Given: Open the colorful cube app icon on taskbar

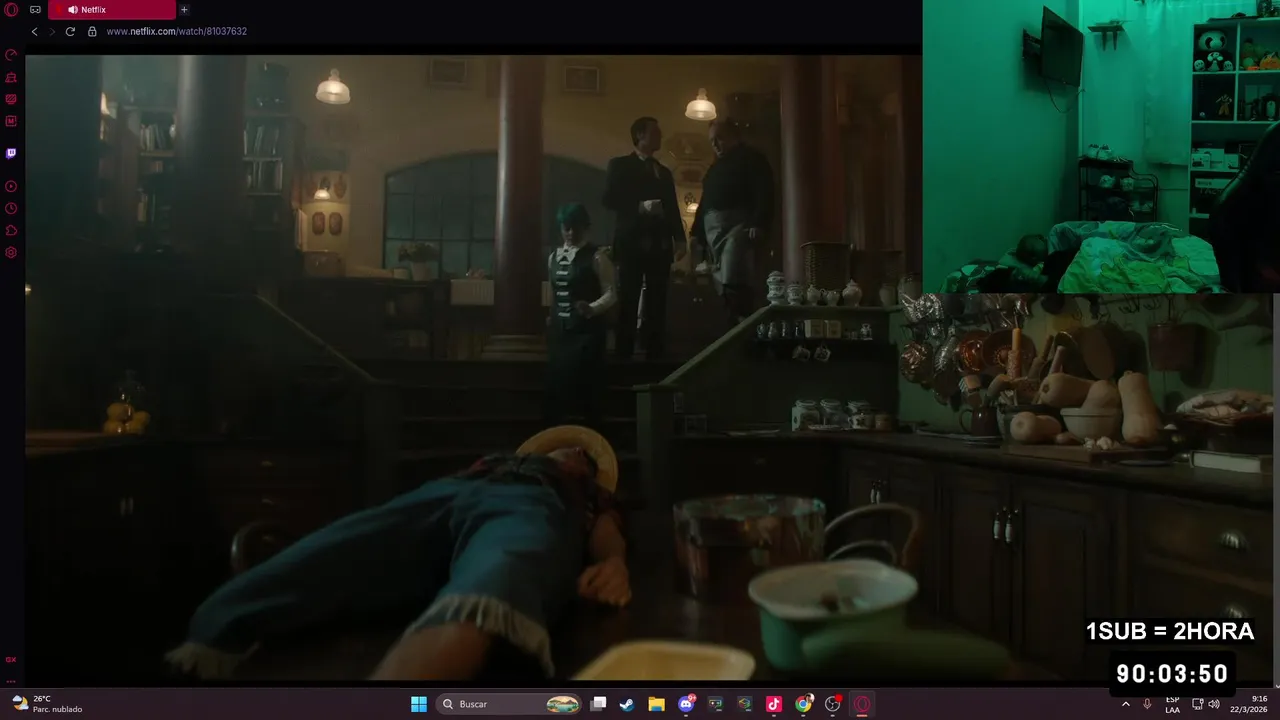Looking at the screenshot, I should tap(744, 704).
